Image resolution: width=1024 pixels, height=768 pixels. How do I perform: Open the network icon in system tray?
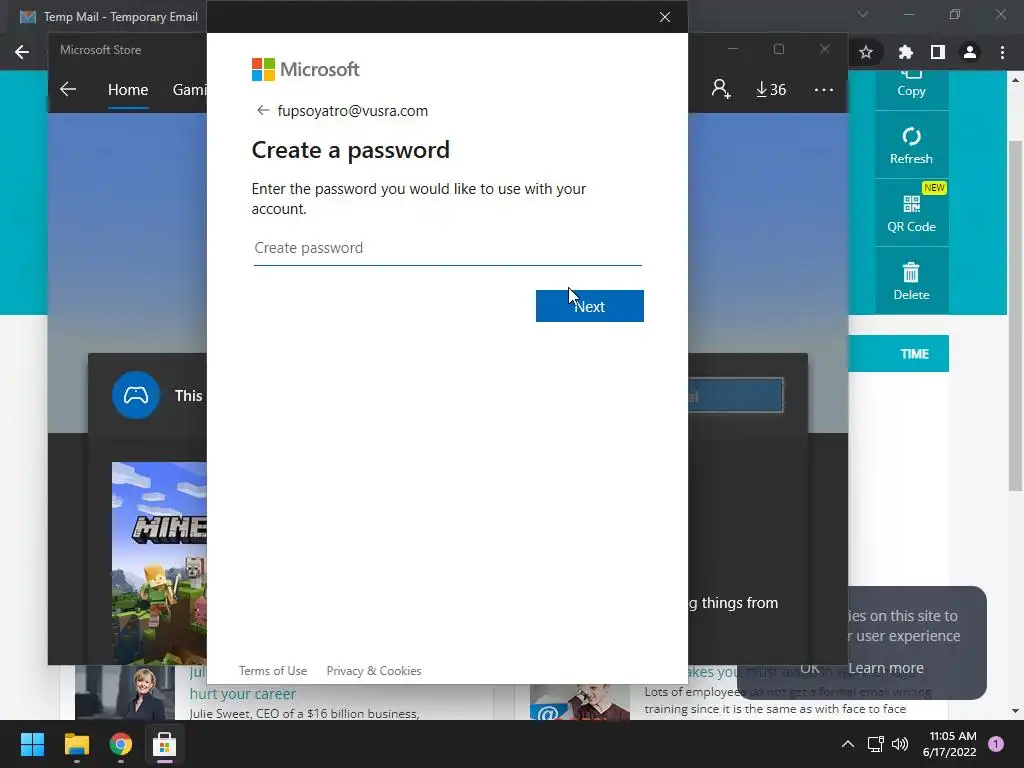point(875,744)
